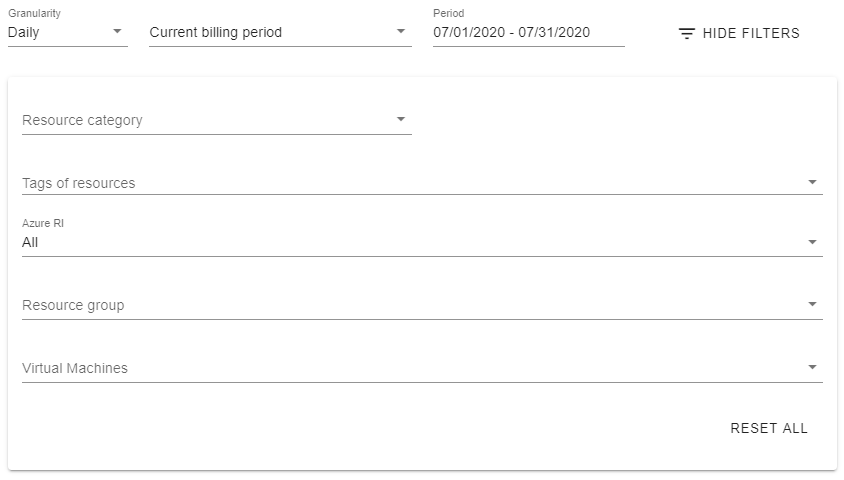Screen dimensions: 844x480
Task: Click the Resource group arrow icon
Action: point(812,305)
